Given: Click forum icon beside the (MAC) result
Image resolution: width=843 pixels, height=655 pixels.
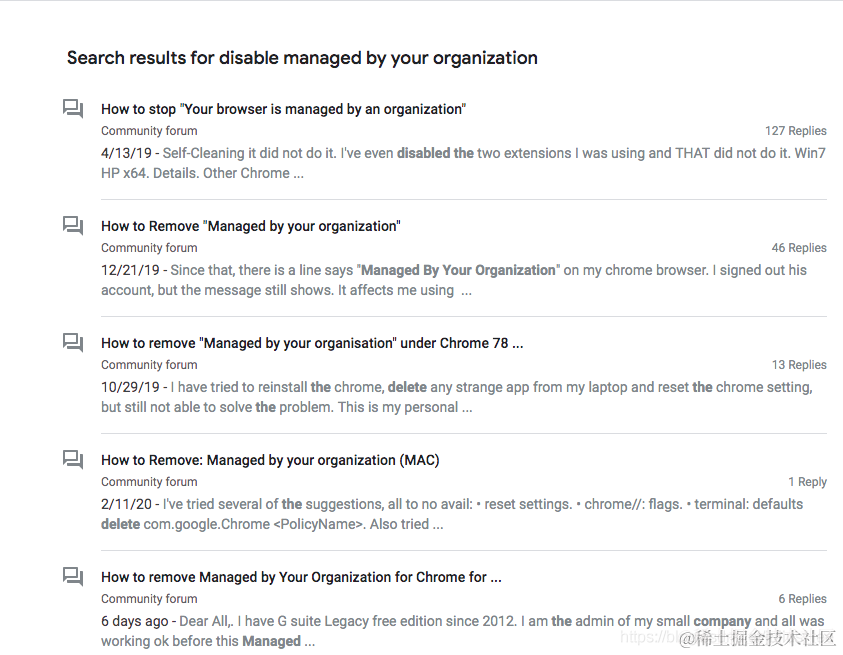Looking at the screenshot, I should click(73, 460).
